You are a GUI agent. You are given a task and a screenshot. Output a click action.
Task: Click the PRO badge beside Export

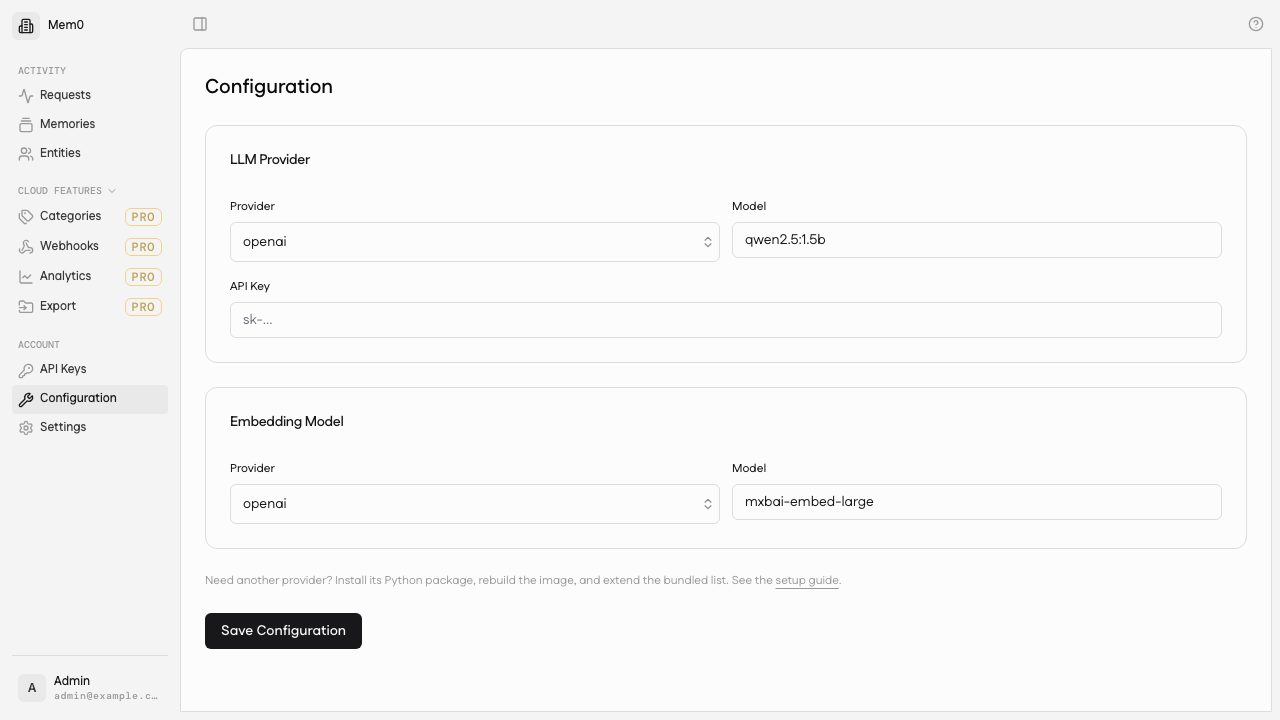(x=143, y=307)
